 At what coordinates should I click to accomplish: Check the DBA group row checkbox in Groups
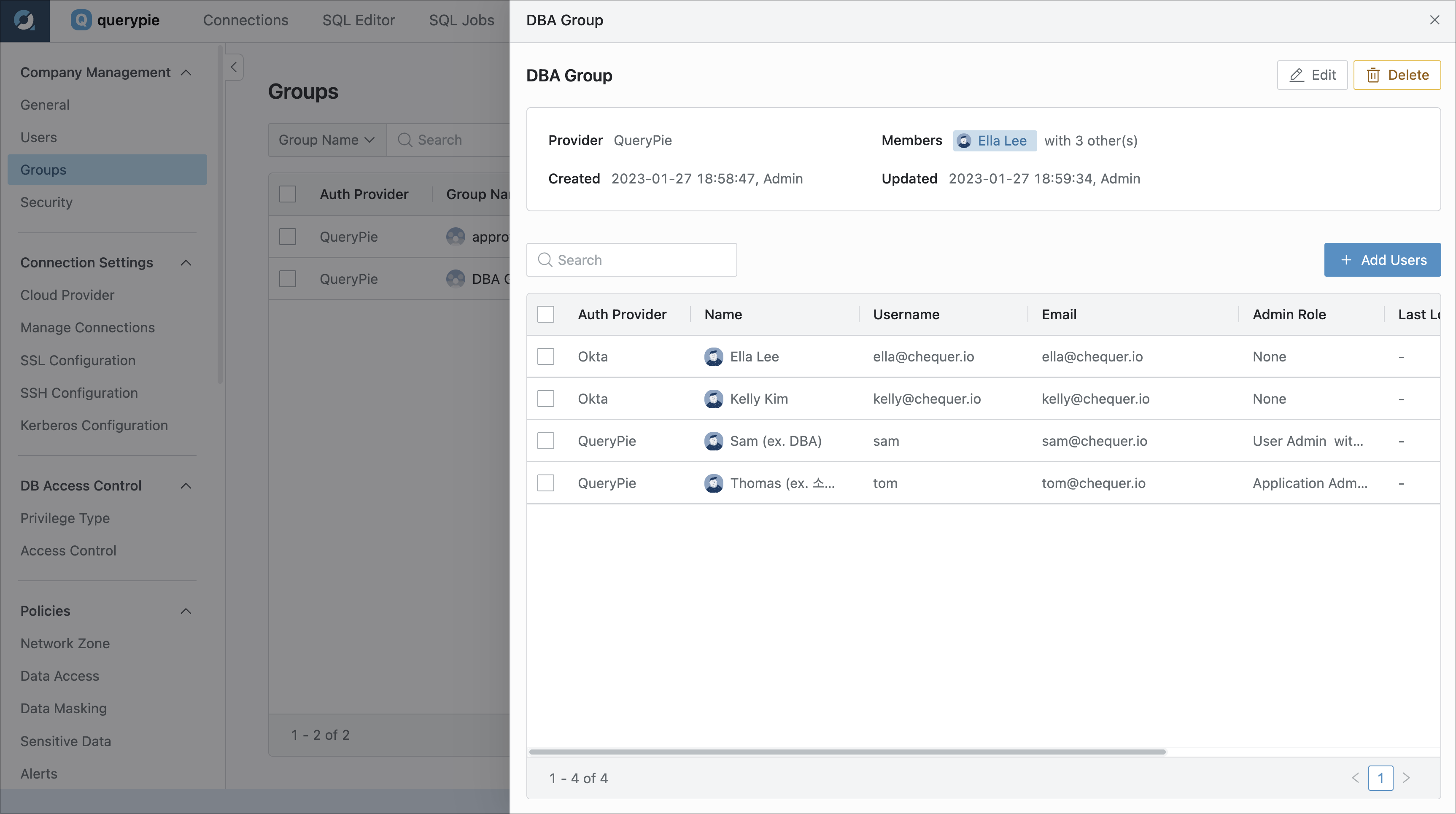point(288,279)
